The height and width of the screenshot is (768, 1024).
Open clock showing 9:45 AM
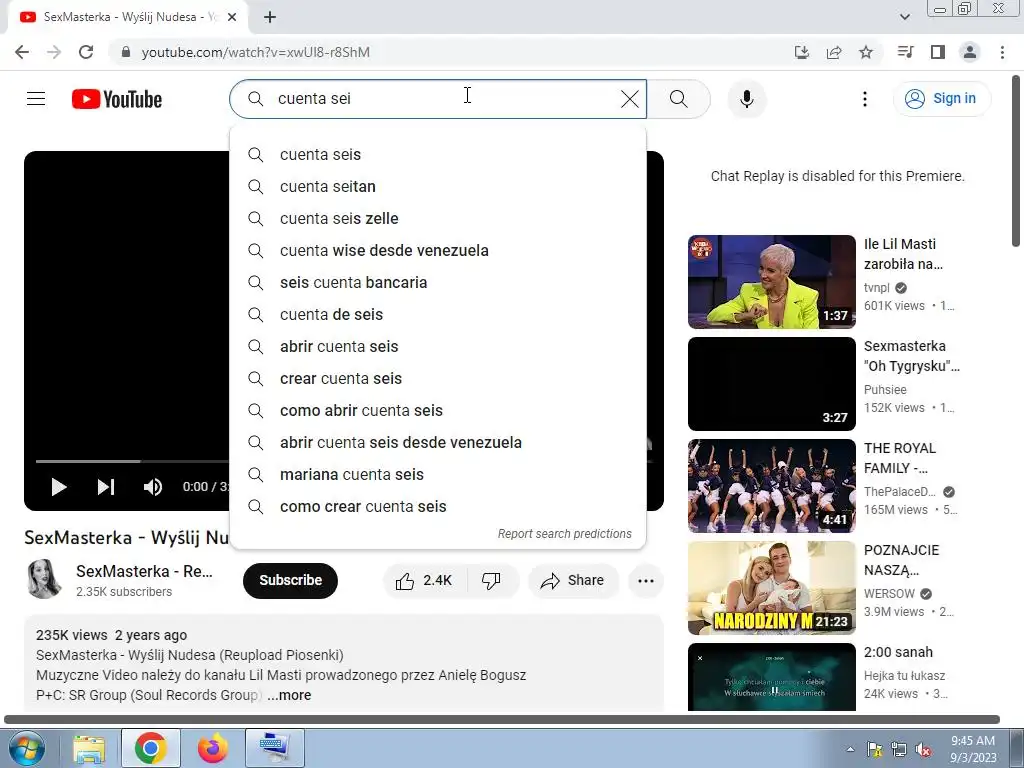(x=973, y=749)
